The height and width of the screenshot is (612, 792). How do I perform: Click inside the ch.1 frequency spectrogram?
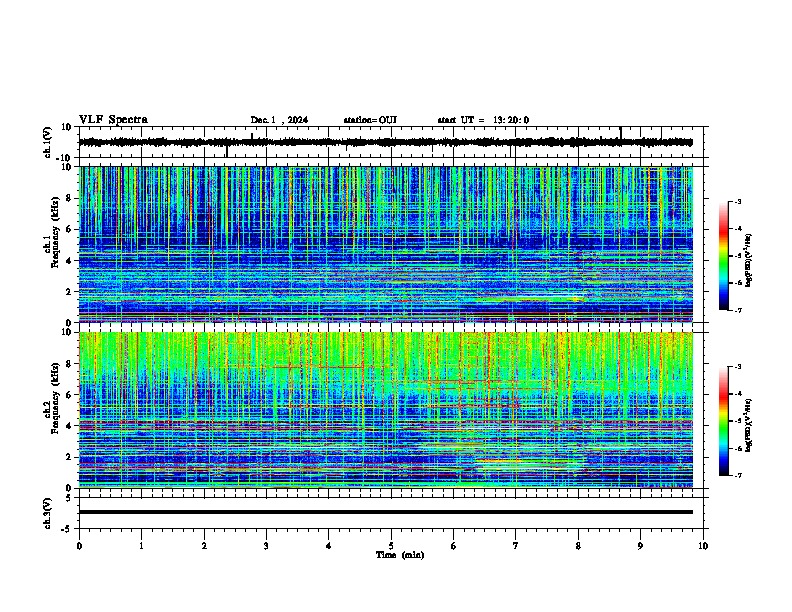coord(386,244)
